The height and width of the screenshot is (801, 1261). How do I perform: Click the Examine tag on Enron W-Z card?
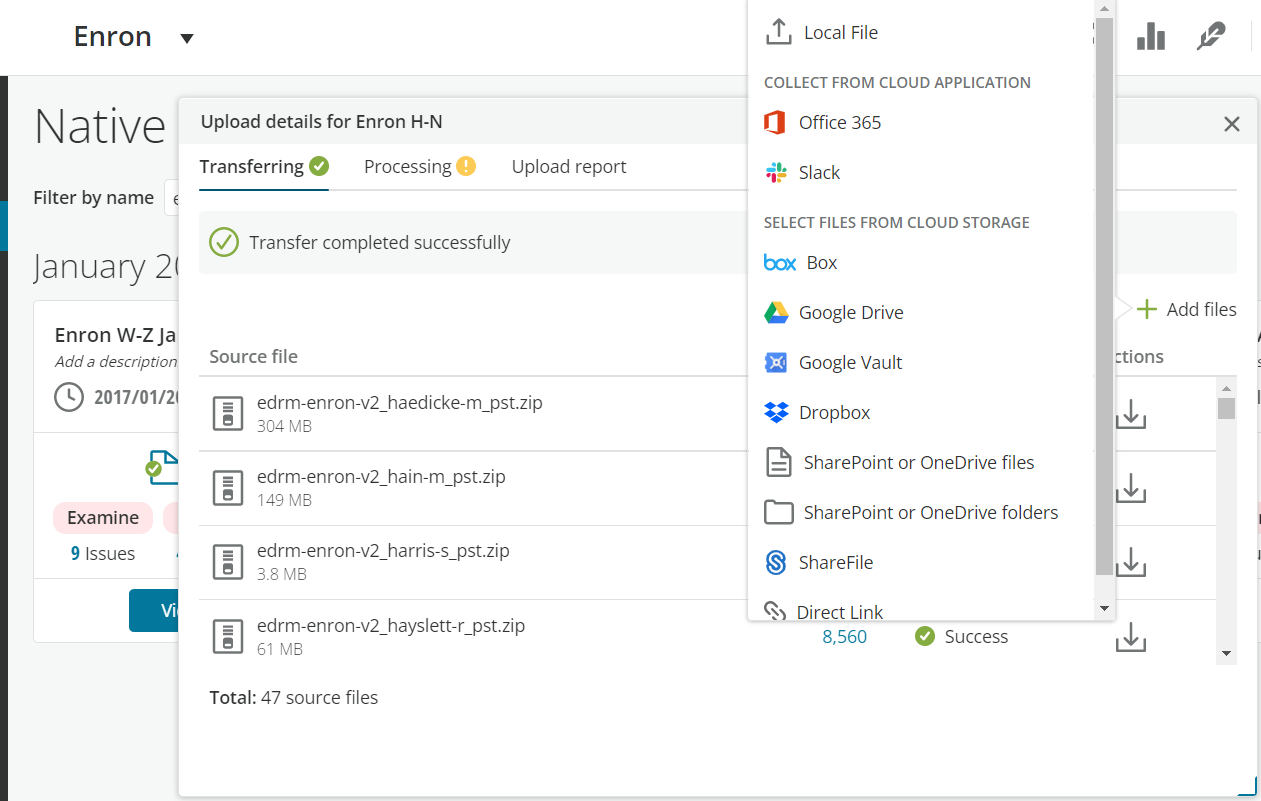point(103,517)
